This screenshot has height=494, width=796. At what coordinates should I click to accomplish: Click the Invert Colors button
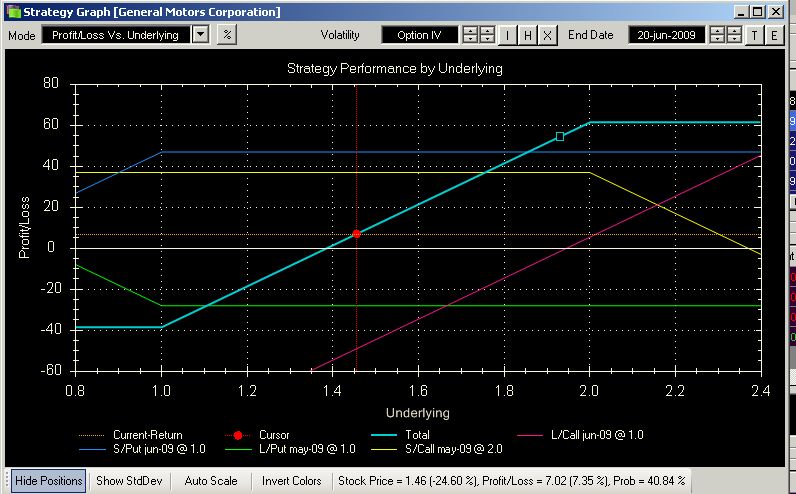292,480
